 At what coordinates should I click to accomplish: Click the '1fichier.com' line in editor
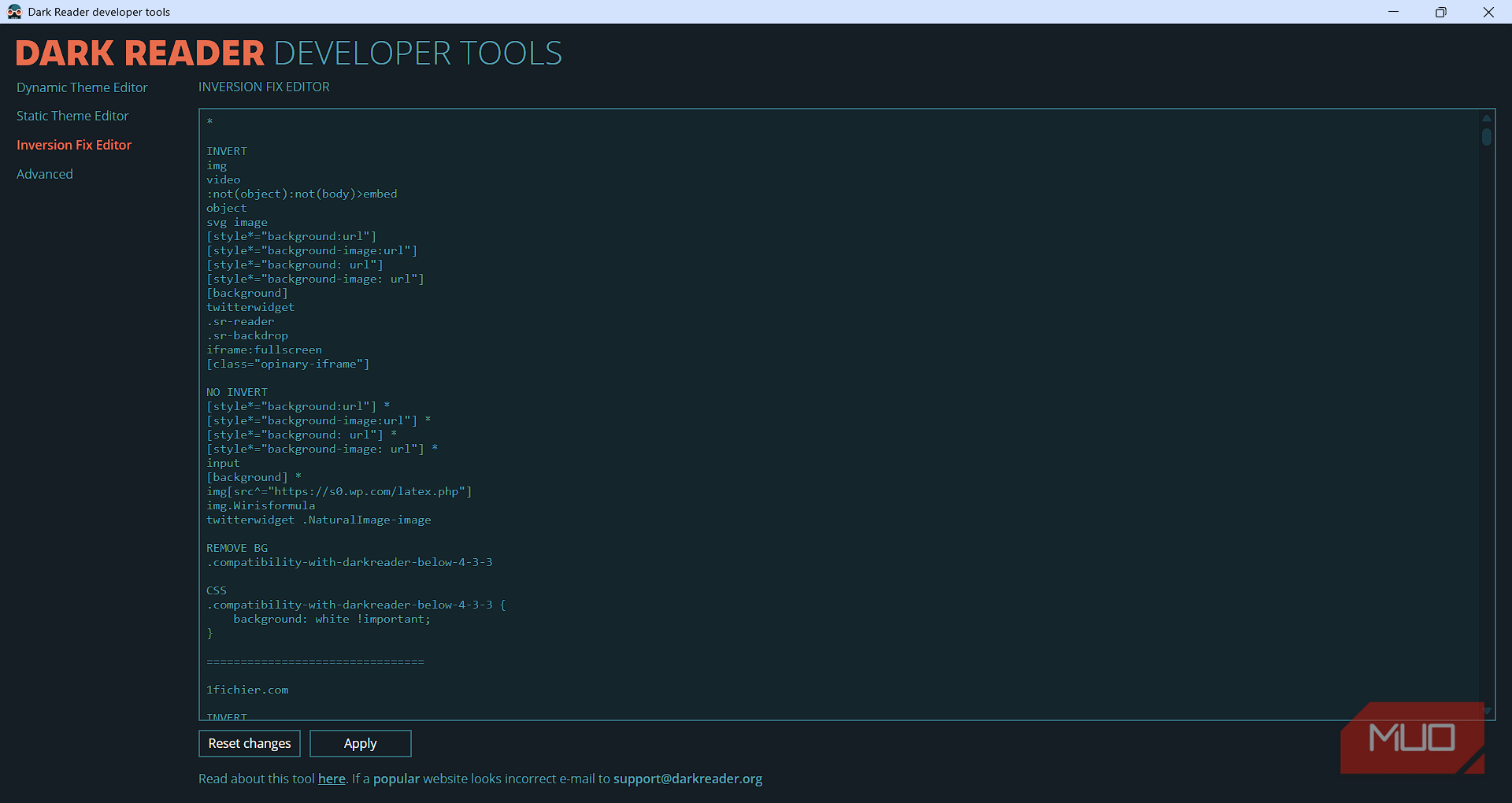tap(247, 690)
